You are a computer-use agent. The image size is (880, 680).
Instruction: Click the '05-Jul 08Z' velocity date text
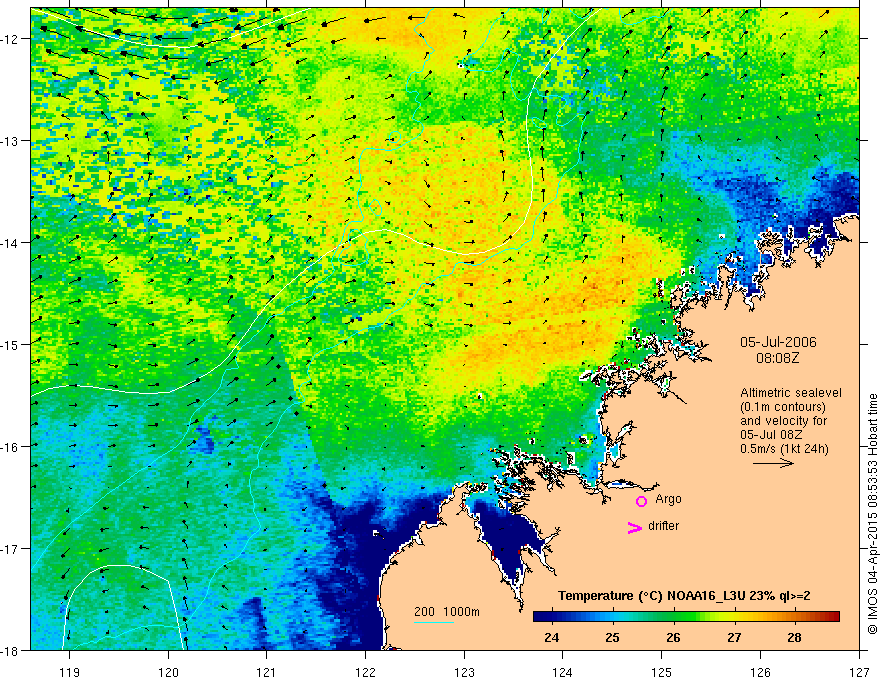pyautogui.click(x=771, y=435)
